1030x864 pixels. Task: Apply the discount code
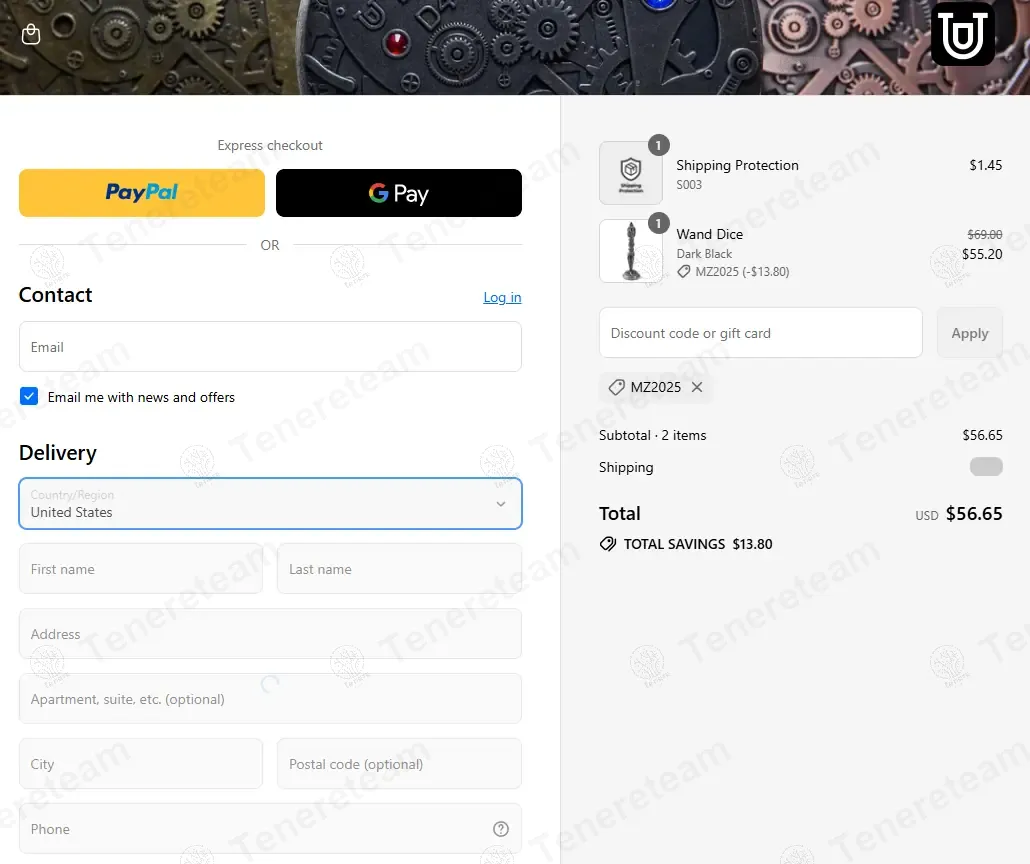pos(970,333)
